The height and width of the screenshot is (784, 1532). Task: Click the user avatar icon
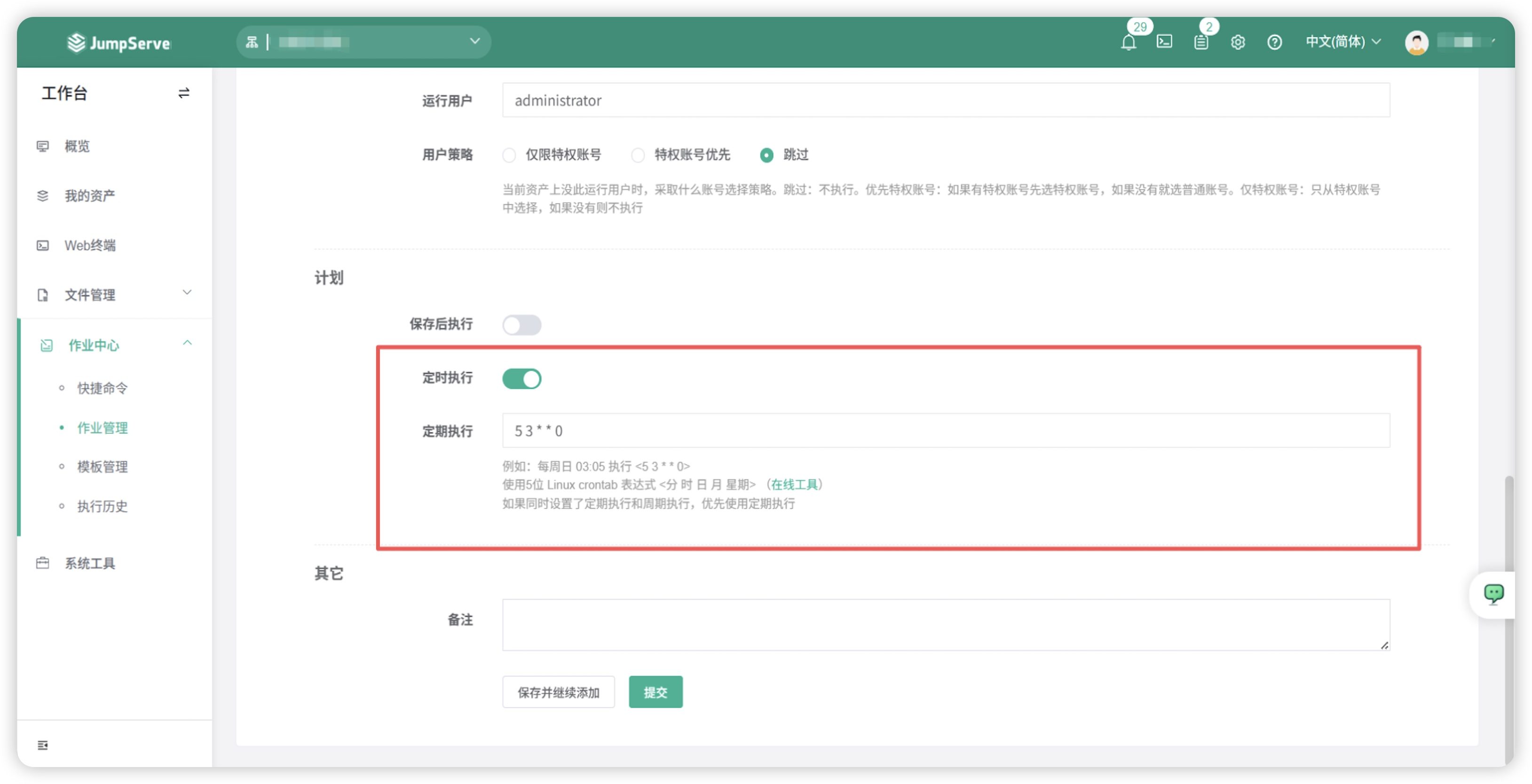point(1416,42)
